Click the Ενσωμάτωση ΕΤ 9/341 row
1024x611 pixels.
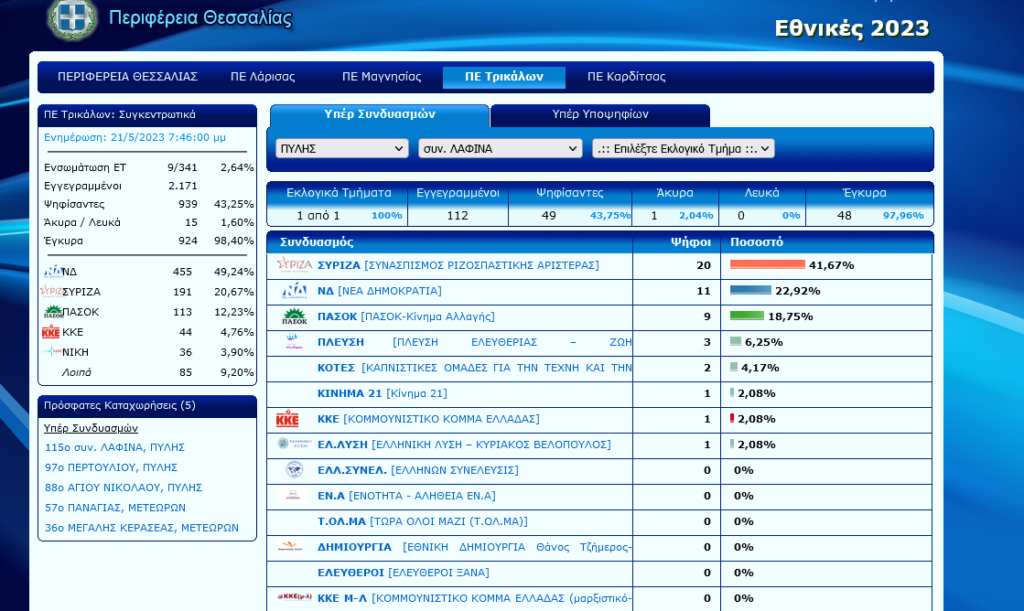pyautogui.click(x=148, y=167)
